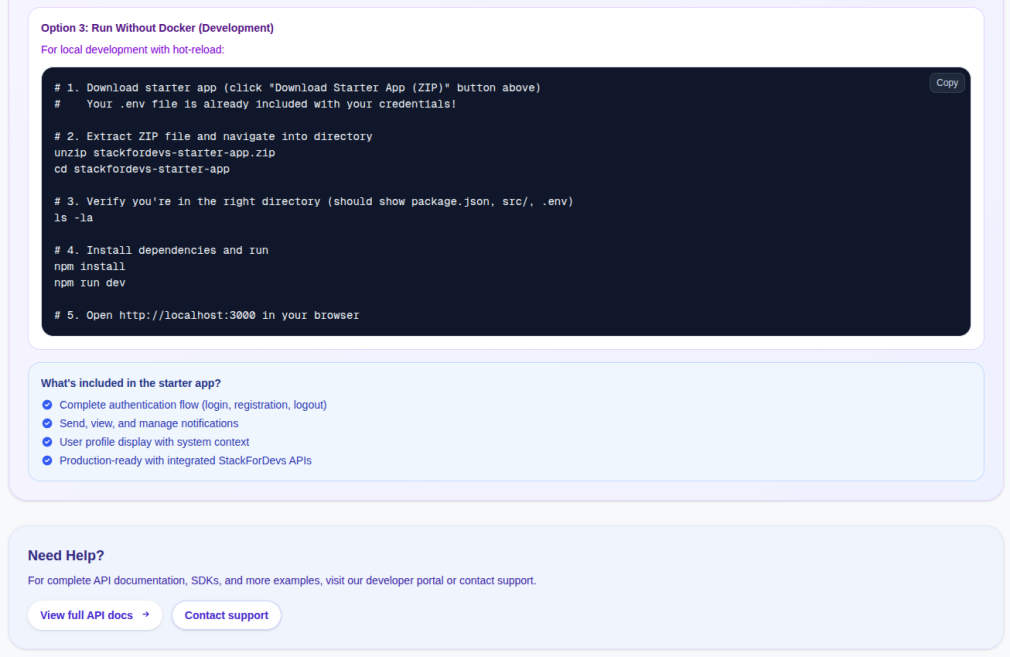The width and height of the screenshot is (1010, 657).
Task: Click 'Option 3: Run Without Docker' heading
Action: tap(157, 28)
